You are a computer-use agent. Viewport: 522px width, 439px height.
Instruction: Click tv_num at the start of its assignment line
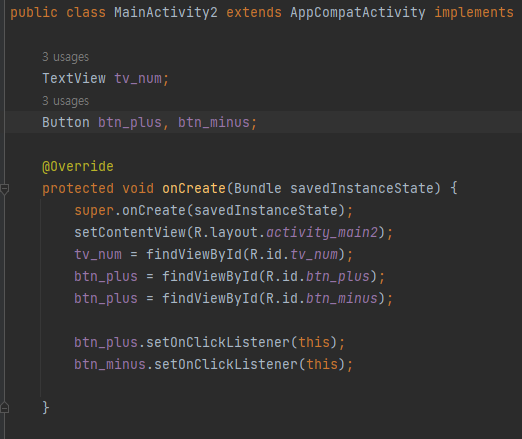(98, 254)
